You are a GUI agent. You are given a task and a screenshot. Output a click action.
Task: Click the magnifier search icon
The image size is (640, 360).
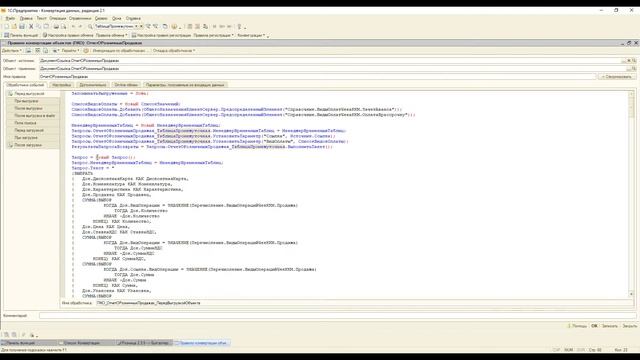coord(90,27)
